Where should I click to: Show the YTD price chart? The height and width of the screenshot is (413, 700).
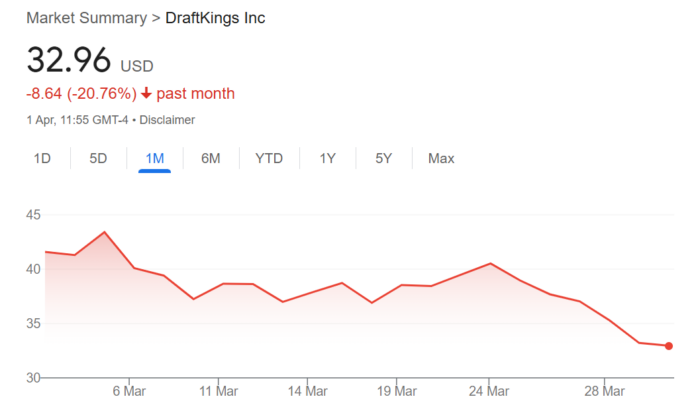[x=269, y=158]
